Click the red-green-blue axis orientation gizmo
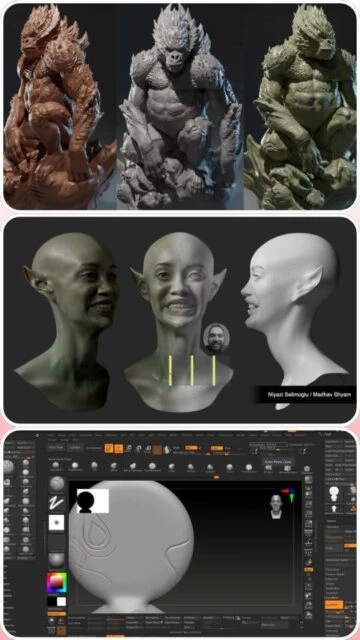 288,494
